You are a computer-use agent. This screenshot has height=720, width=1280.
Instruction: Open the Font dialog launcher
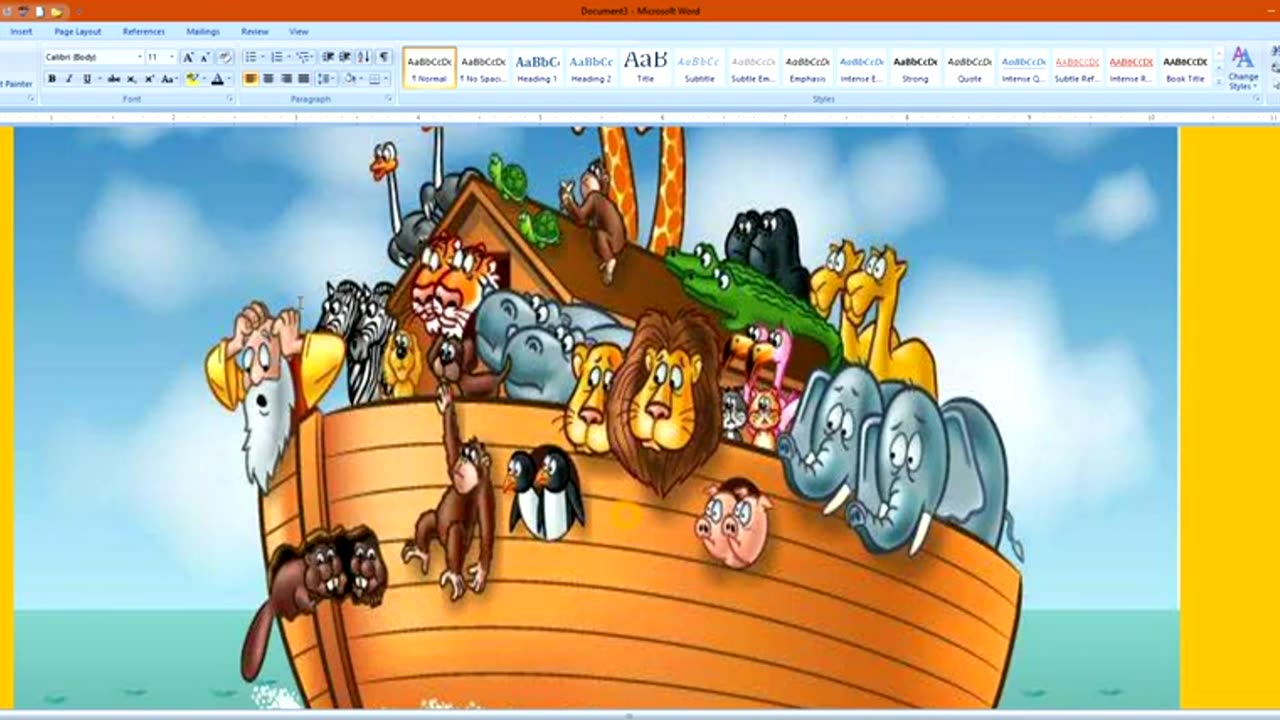[230, 98]
